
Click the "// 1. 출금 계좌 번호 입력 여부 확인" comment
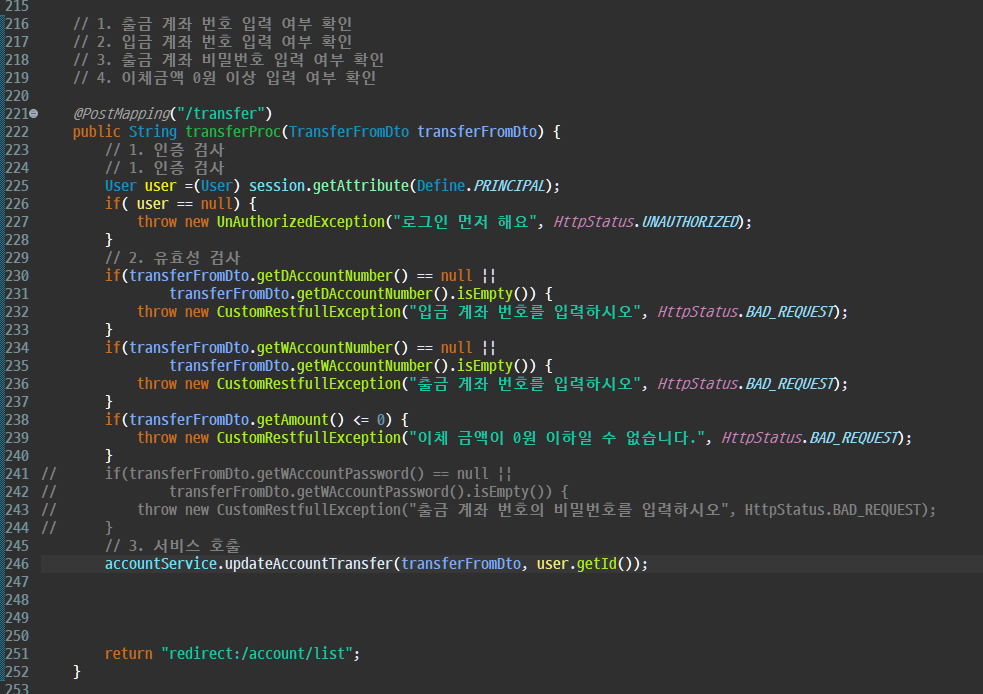(213, 24)
